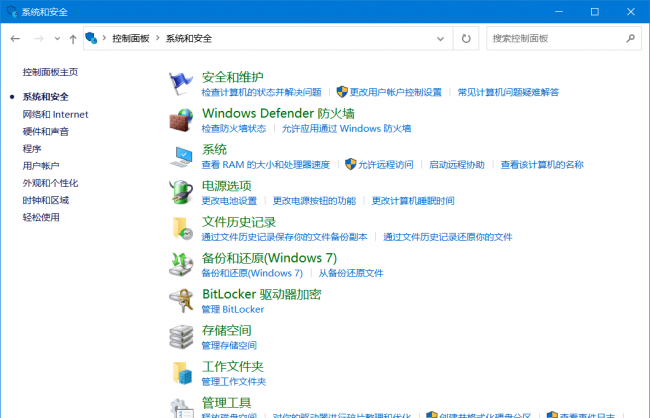Open the 系统 computer monitor icon
Screen dimensions: 650x418
[x=181, y=156]
